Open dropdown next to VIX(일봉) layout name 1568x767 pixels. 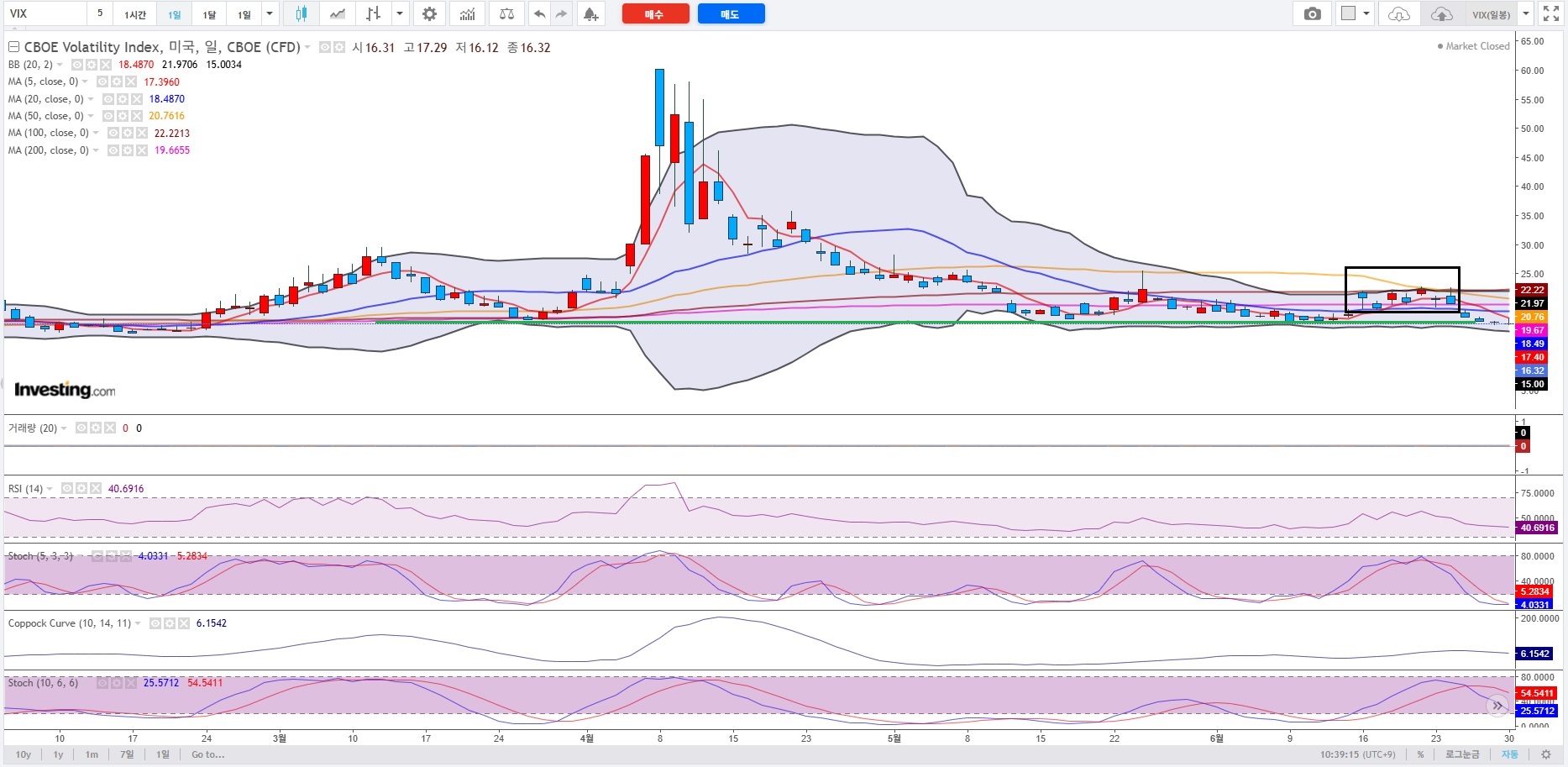click(x=1526, y=14)
